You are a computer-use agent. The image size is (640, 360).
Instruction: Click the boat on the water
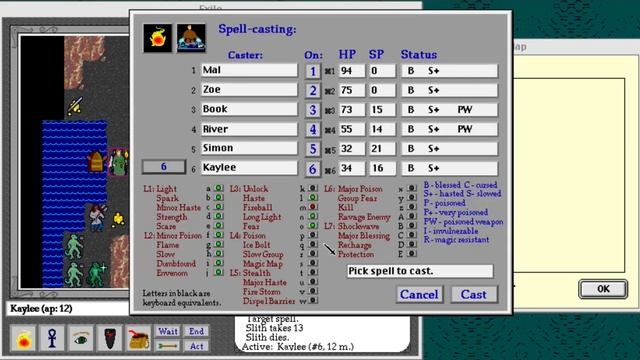tap(96, 162)
